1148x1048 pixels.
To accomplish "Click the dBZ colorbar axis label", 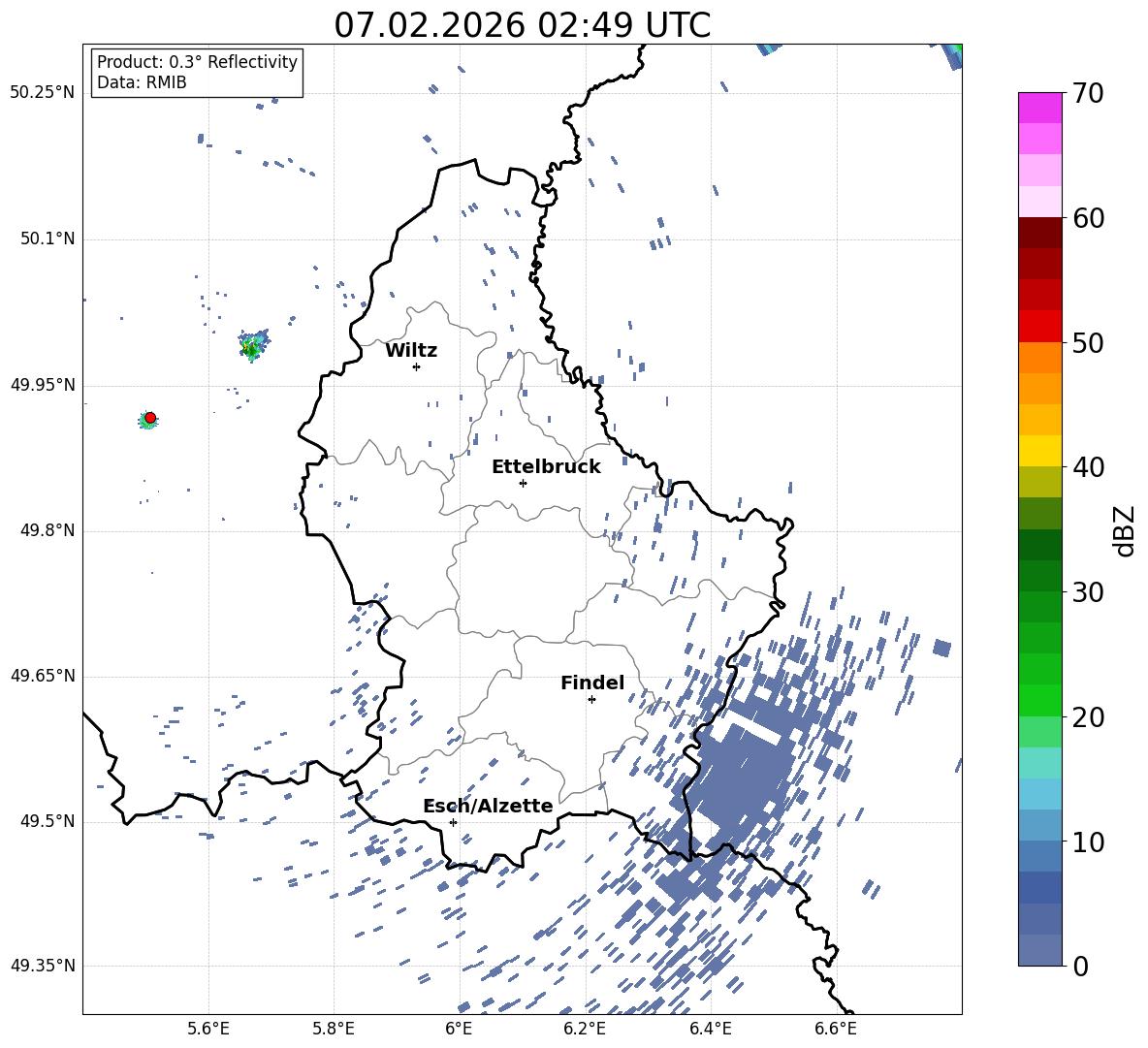I will pyautogui.click(x=1125, y=530).
